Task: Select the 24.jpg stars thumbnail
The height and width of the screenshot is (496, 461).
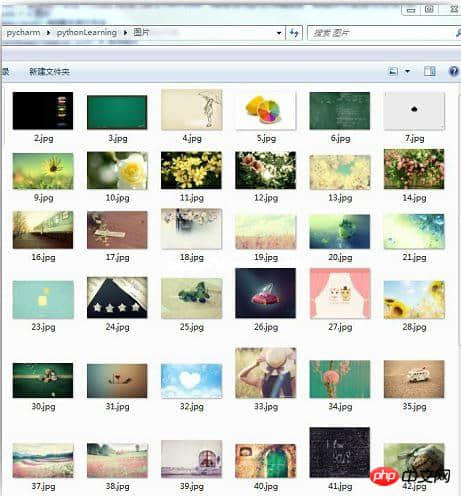Action: (x=117, y=297)
